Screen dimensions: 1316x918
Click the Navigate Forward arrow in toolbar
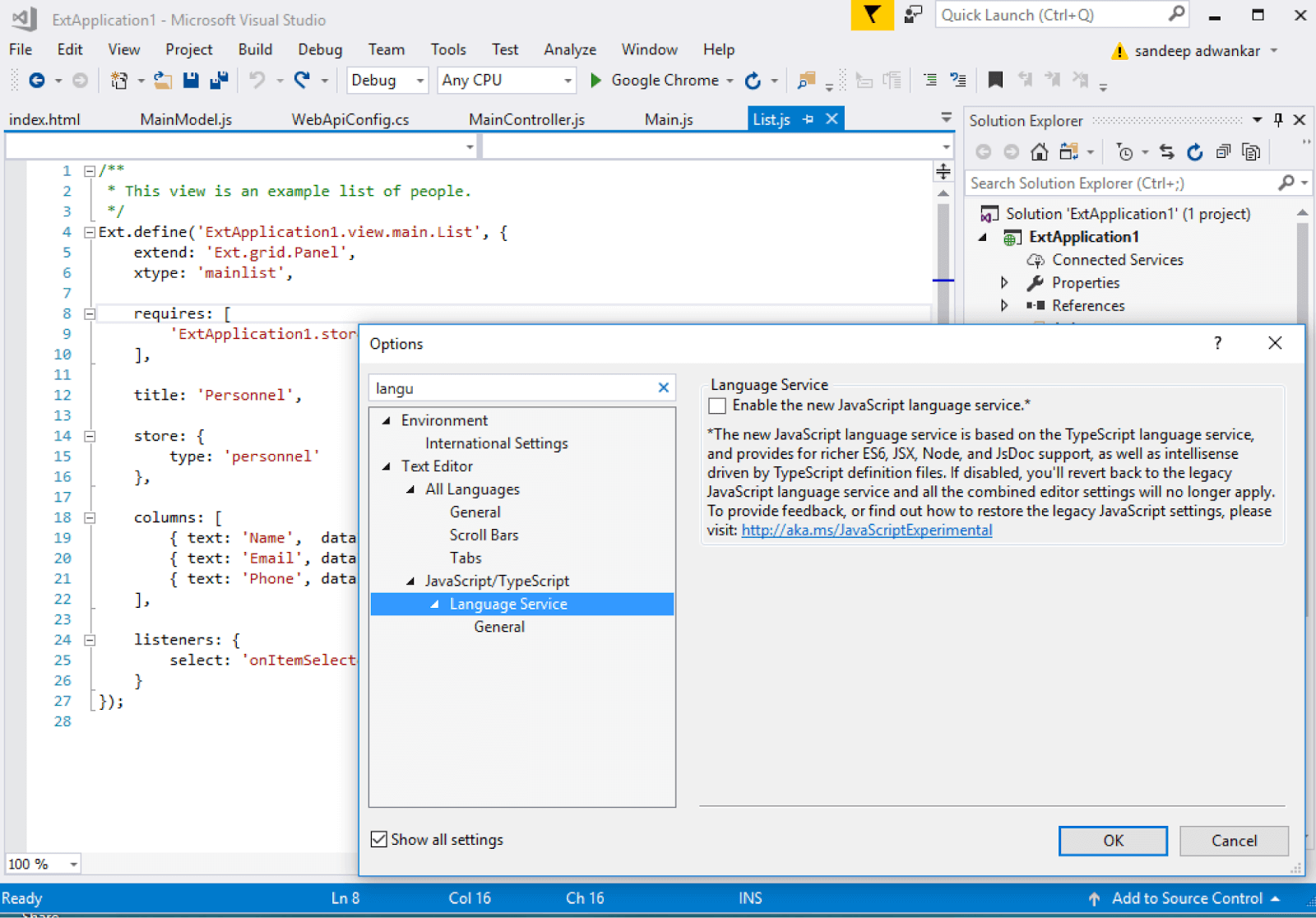coord(80,80)
